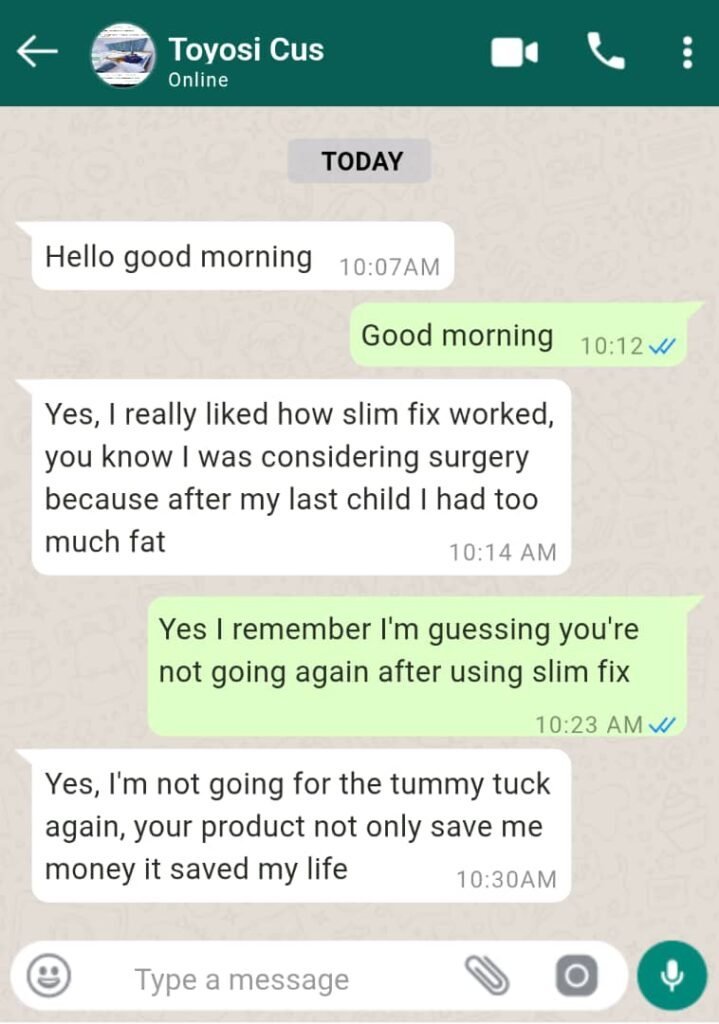Open Toyosi Cus profile picture
The image size is (719, 1024).
click(123, 55)
